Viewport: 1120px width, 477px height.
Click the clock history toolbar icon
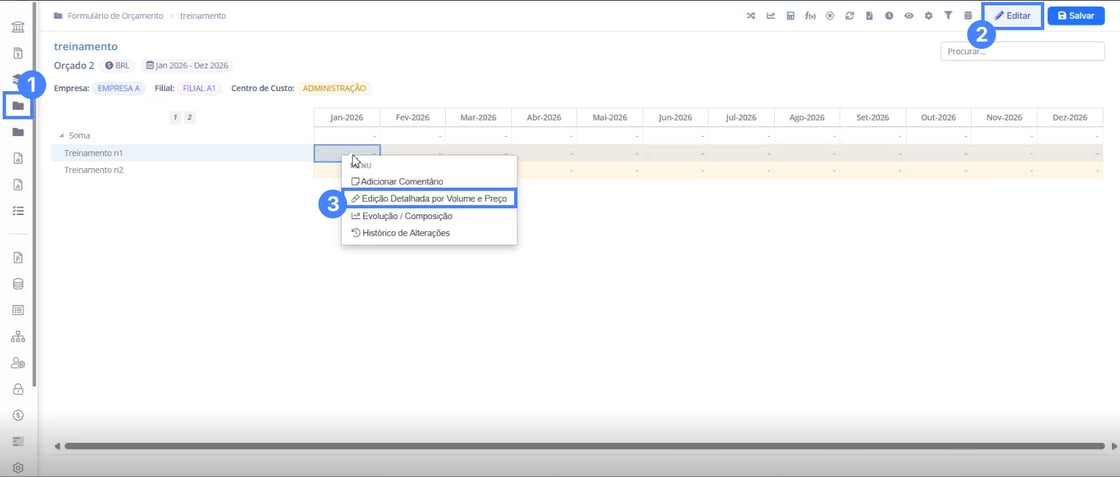889,16
